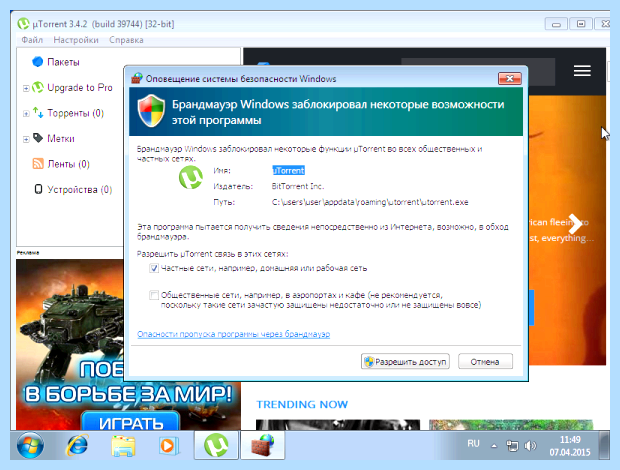Screen dimensions: 620x470
Task: Expand the Метки node
Action: coord(26,139)
